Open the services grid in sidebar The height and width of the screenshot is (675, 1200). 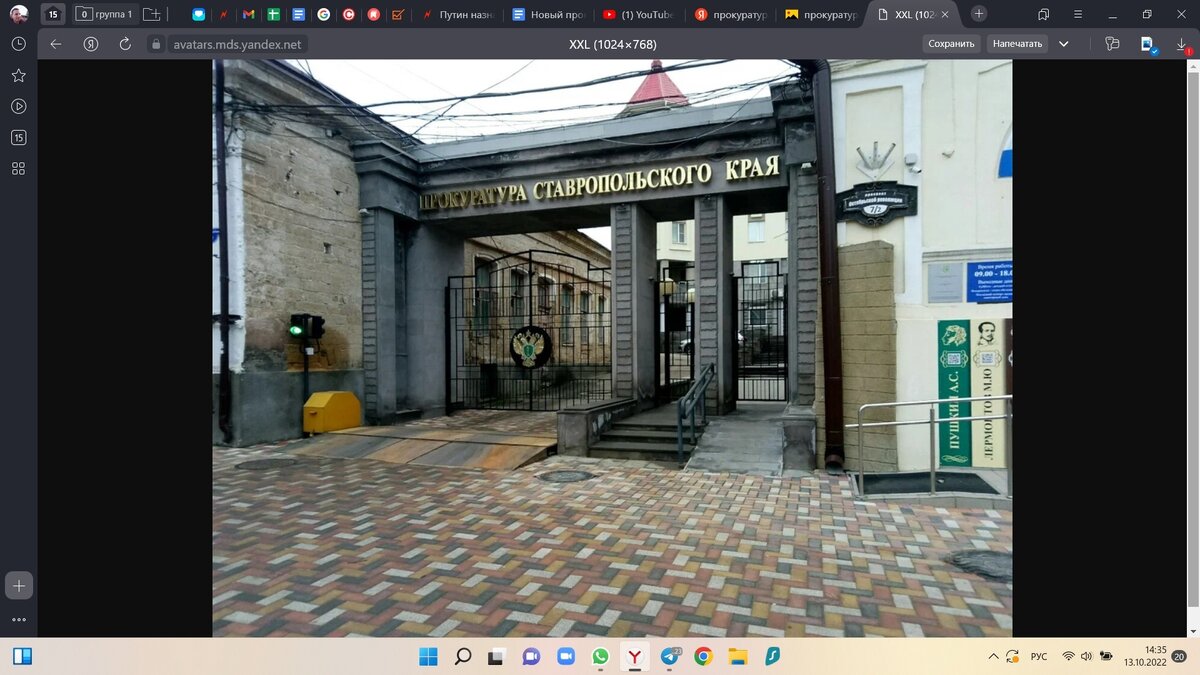18,168
